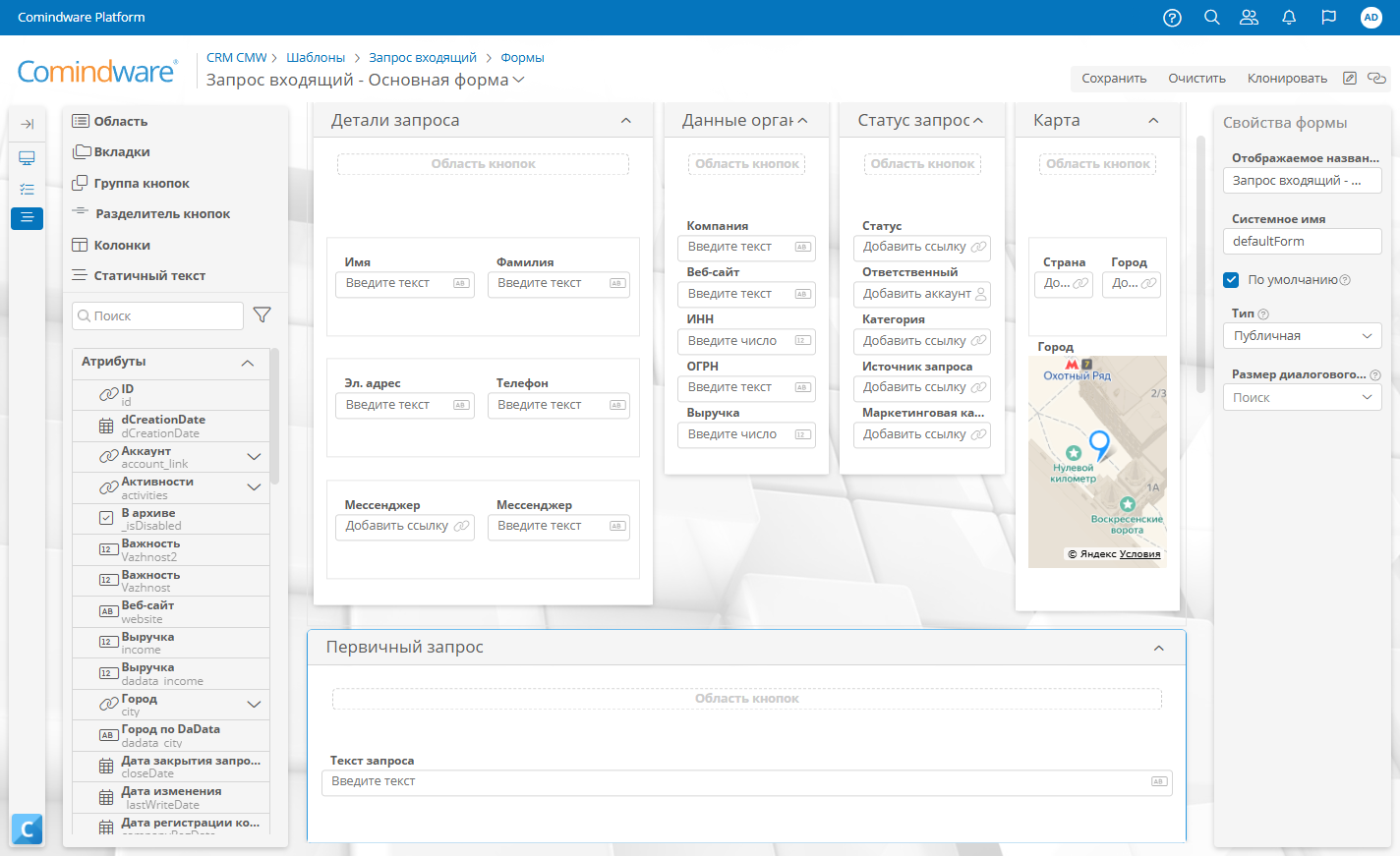Click the Статус link field
1400x856 pixels.
coord(922,248)
